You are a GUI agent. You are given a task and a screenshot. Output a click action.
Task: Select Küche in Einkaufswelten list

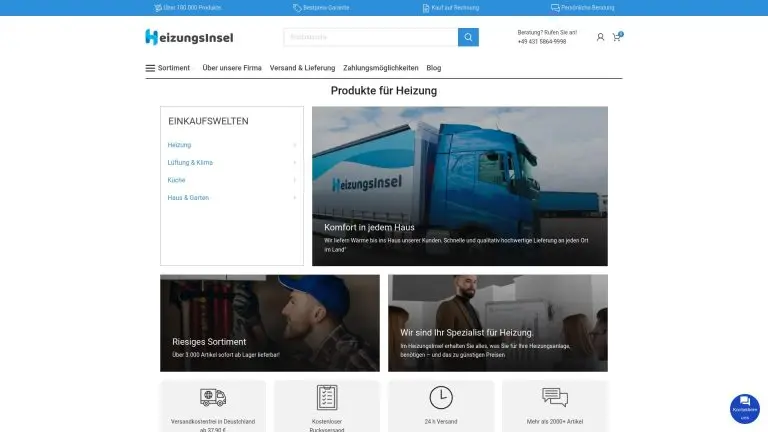click(176, 180)
